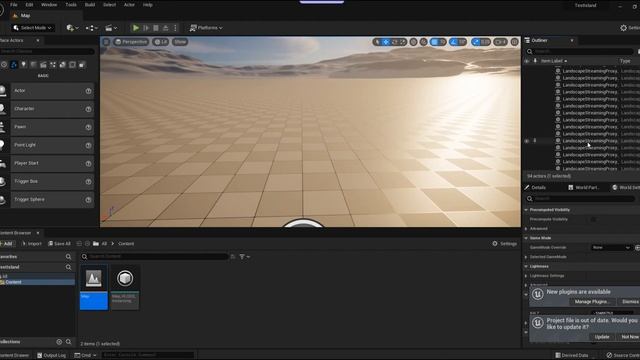Open the Edit menu
640x360 pixels.
click(29, 5)
